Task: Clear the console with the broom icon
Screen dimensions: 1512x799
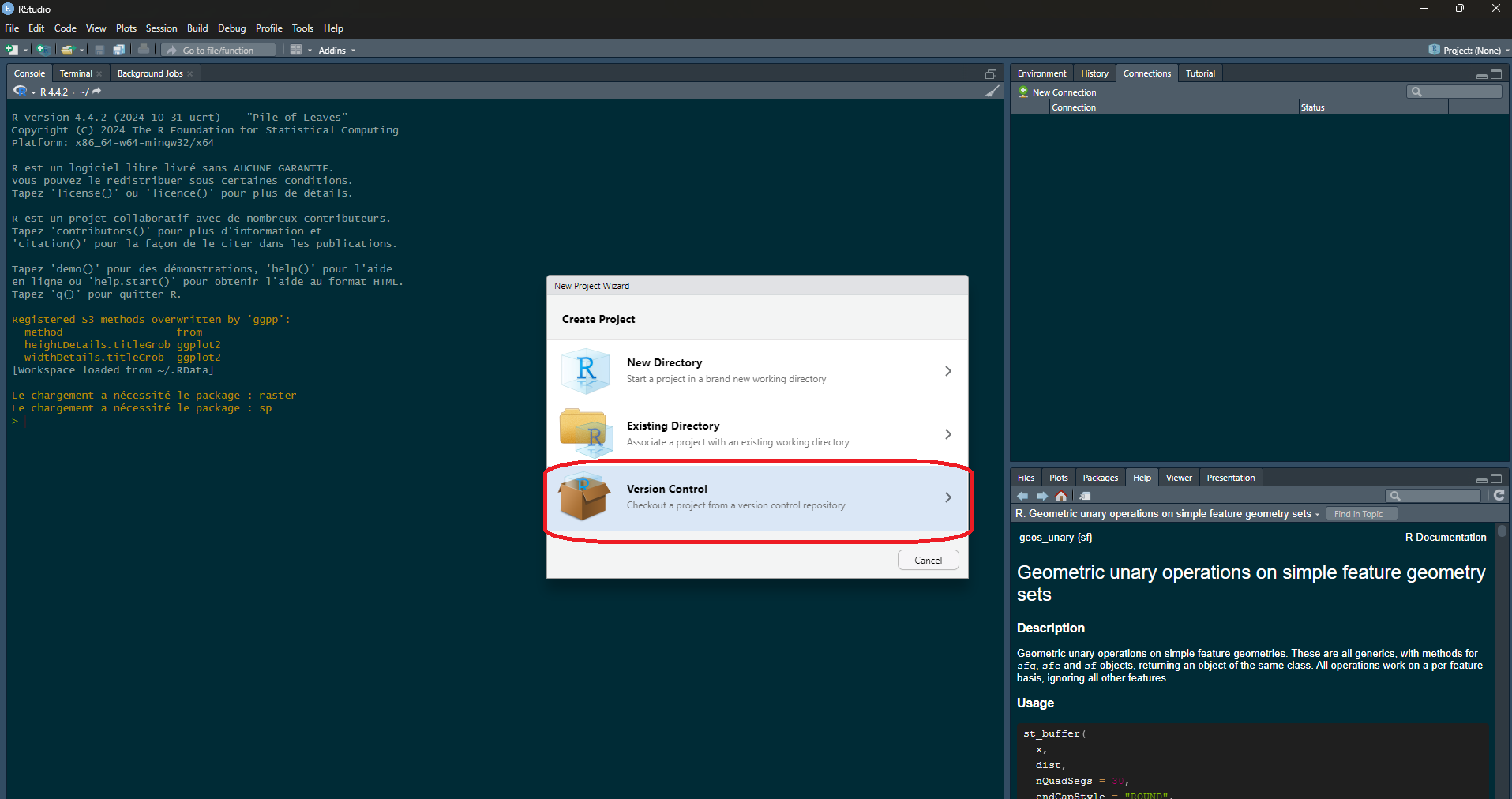Action: click(x=992, y=92)
